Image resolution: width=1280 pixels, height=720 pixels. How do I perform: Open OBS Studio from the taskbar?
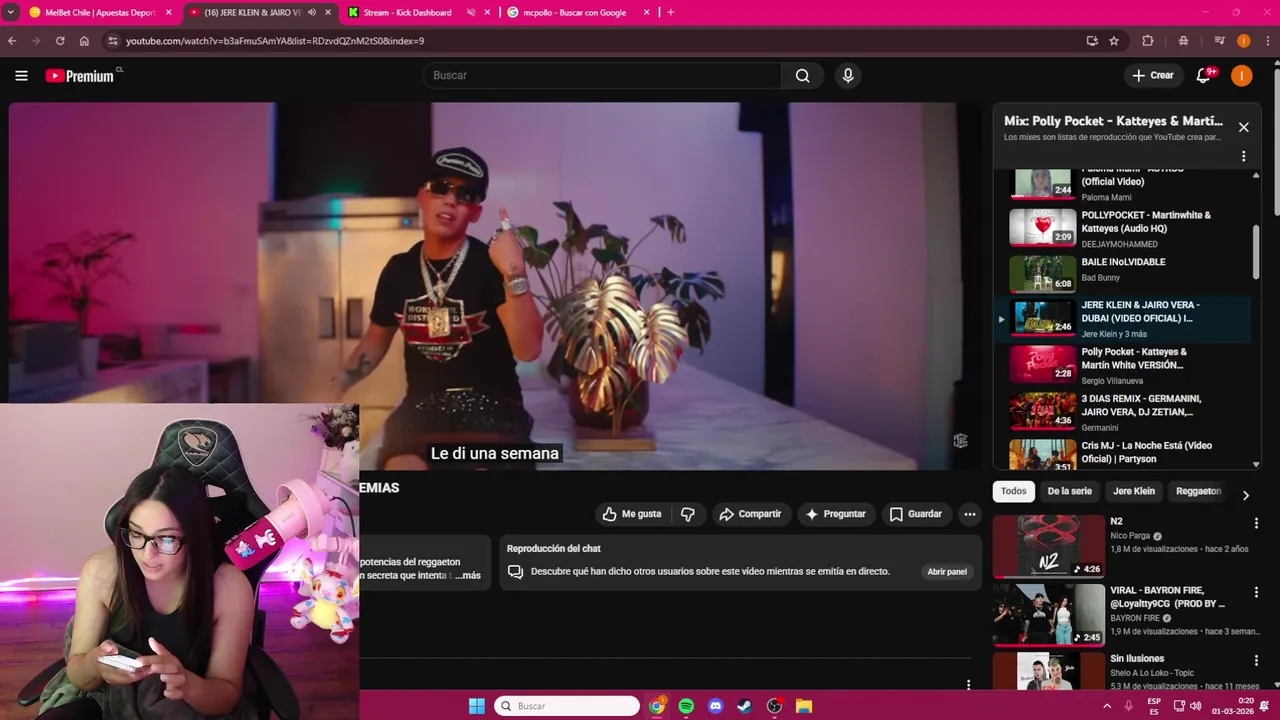coord(774,706)
